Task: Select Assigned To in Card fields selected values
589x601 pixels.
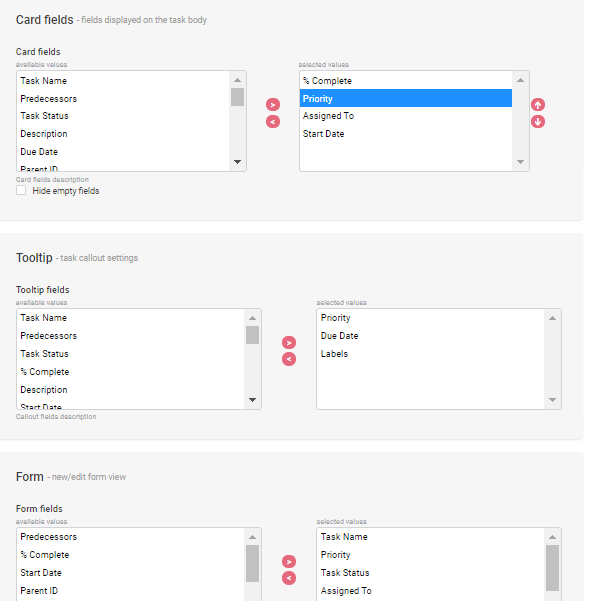Action: 406,116
